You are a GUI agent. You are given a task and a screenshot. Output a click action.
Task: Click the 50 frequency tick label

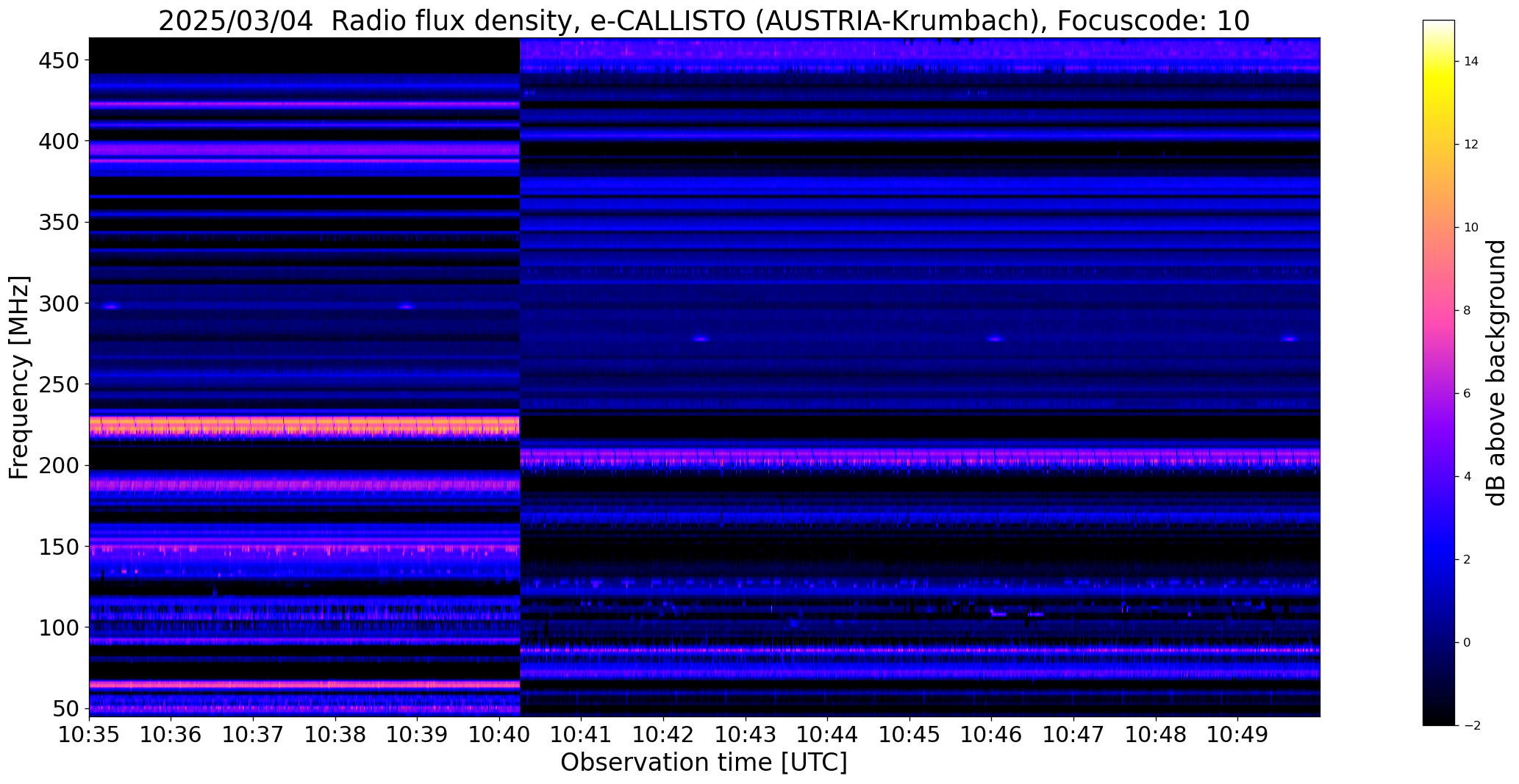pyautogui.click(x=67, y=709)
